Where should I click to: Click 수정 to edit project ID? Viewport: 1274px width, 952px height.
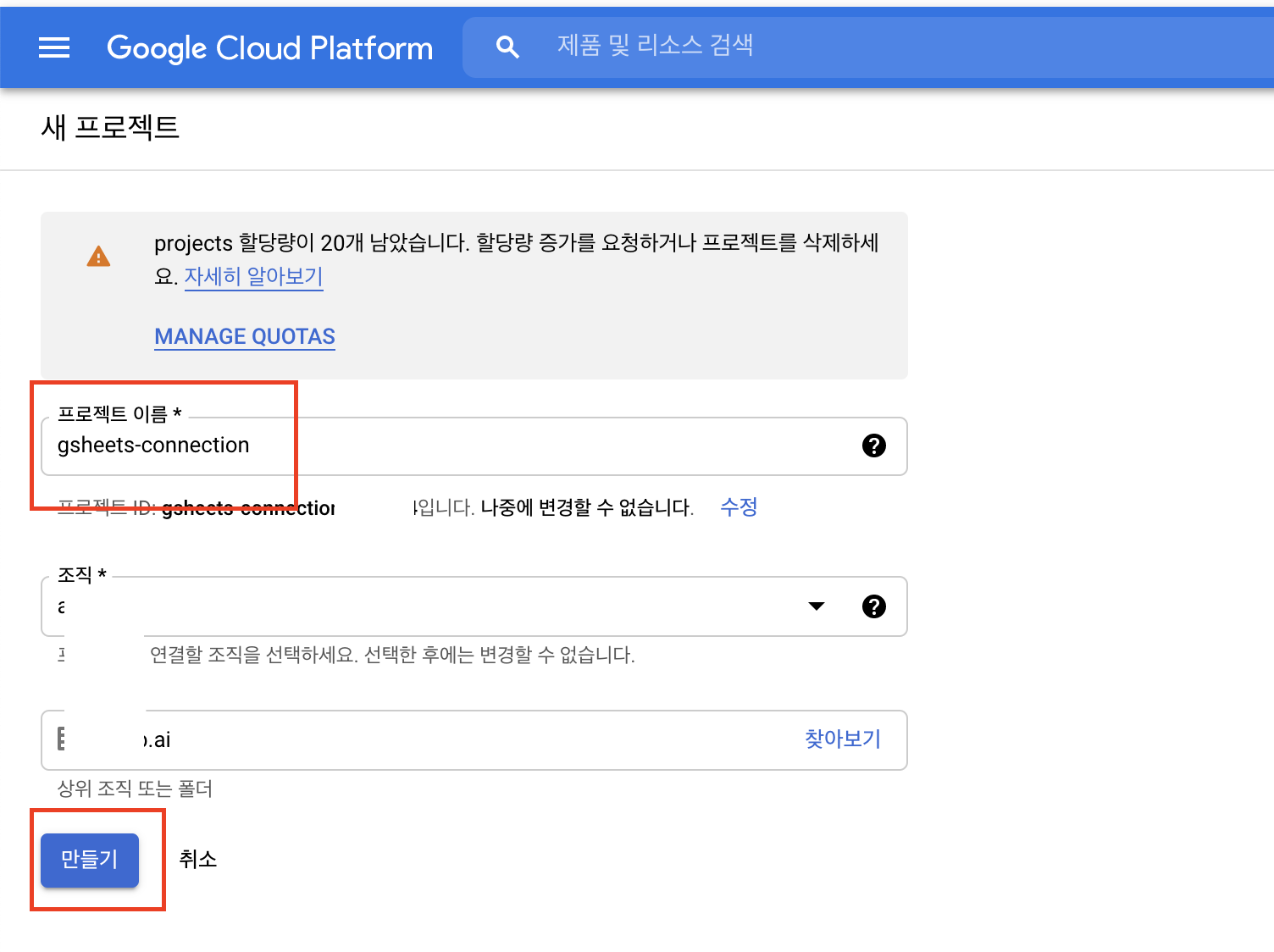coord(738,507)
